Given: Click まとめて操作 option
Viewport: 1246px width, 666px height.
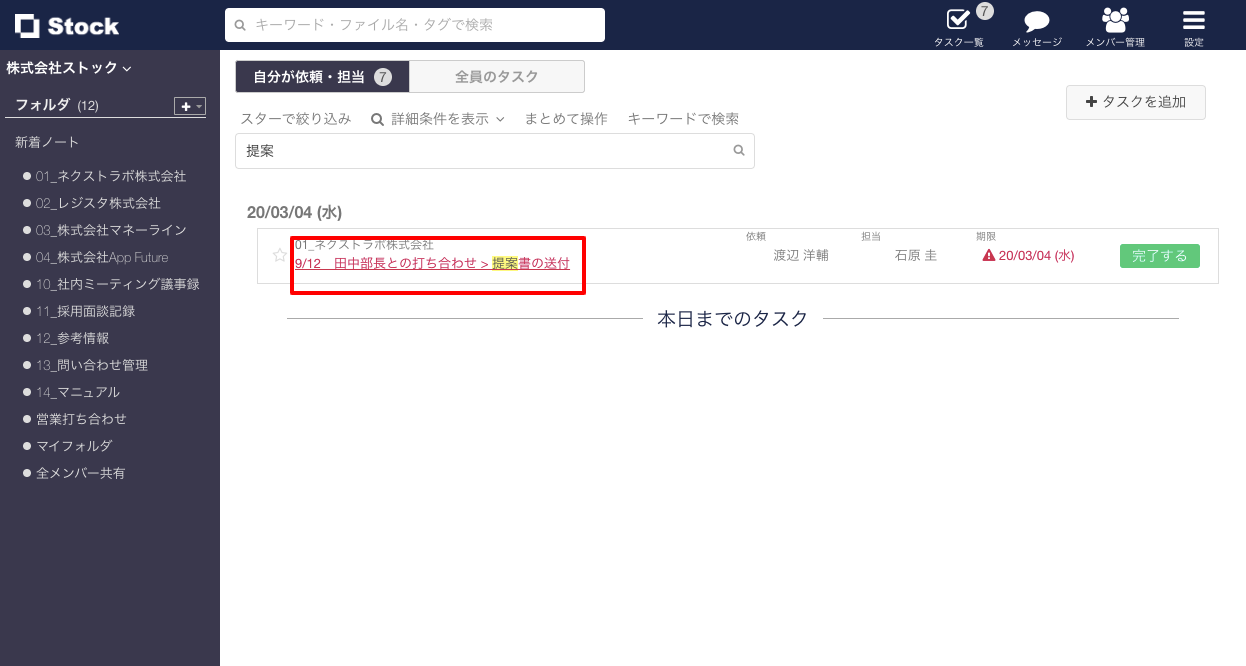Looking at the screenshot, I should (x=566, y=119).
